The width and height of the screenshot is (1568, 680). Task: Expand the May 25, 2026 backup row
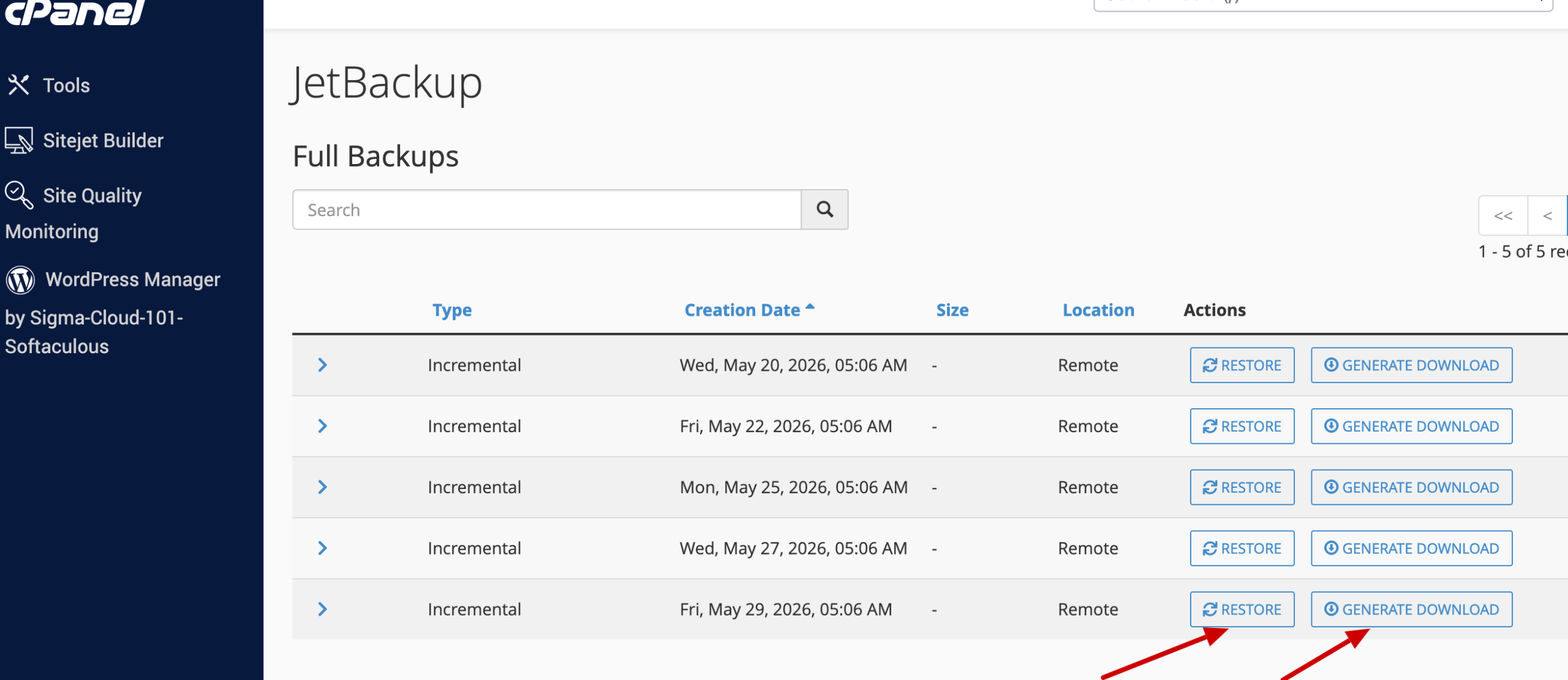click(x=323, y=487)
